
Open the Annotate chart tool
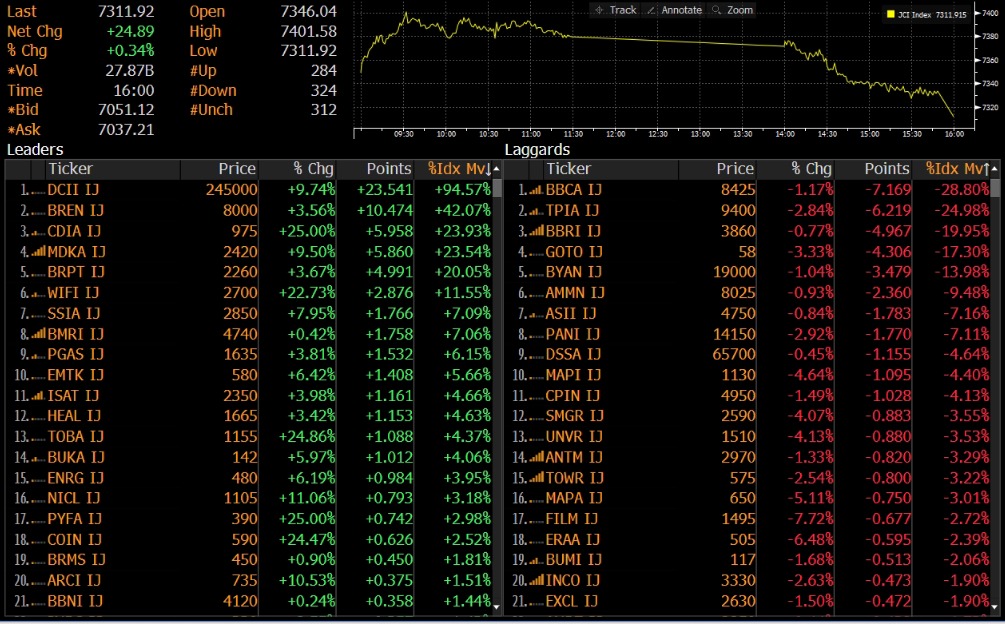(674, 10)
